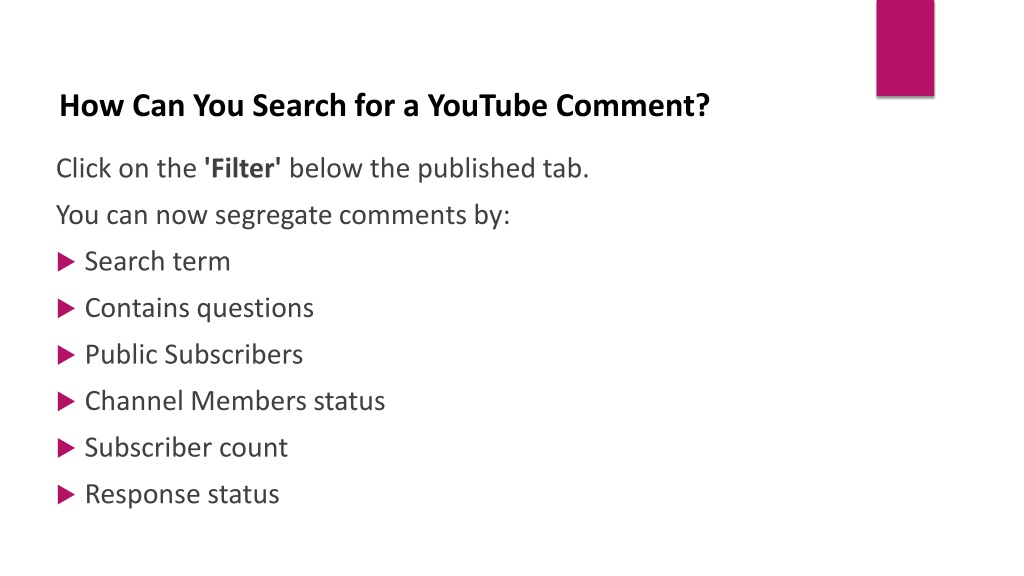Click the arrow bullet beside Channel Members status

66,401
